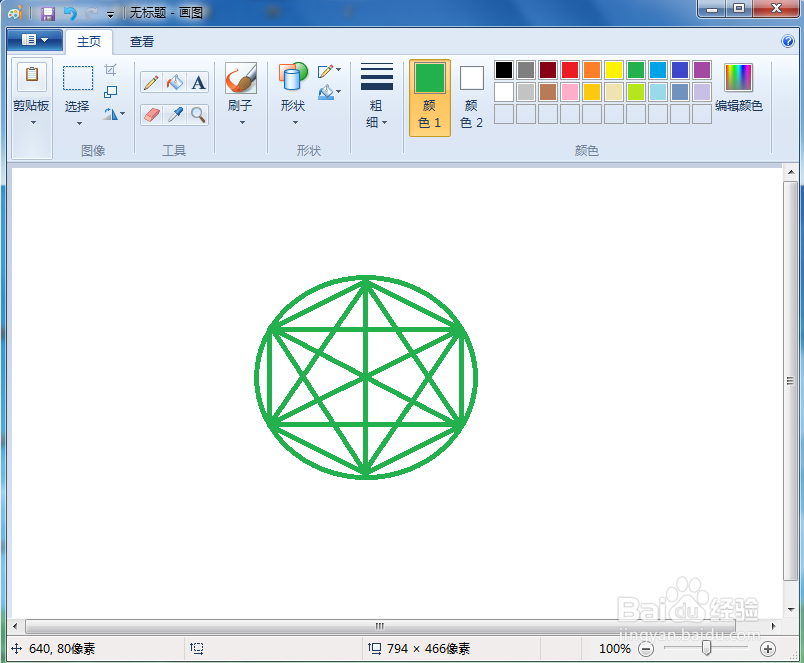Pick the yellow color swatch
Image resolution: width=804 pixels, height=663 pixels.
[614, 70]
